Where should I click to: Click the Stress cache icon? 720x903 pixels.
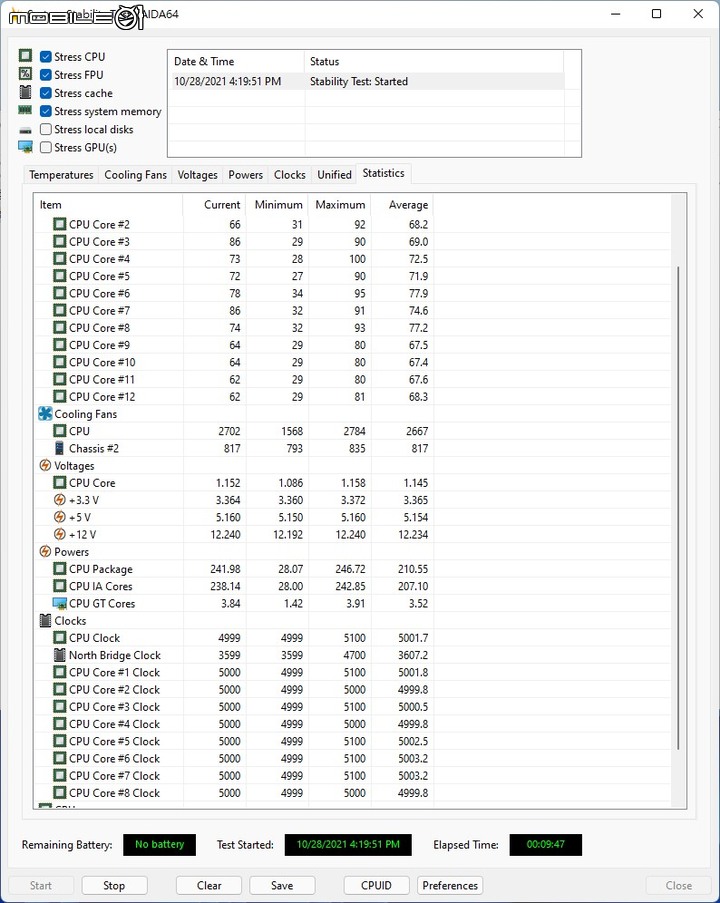25,92
